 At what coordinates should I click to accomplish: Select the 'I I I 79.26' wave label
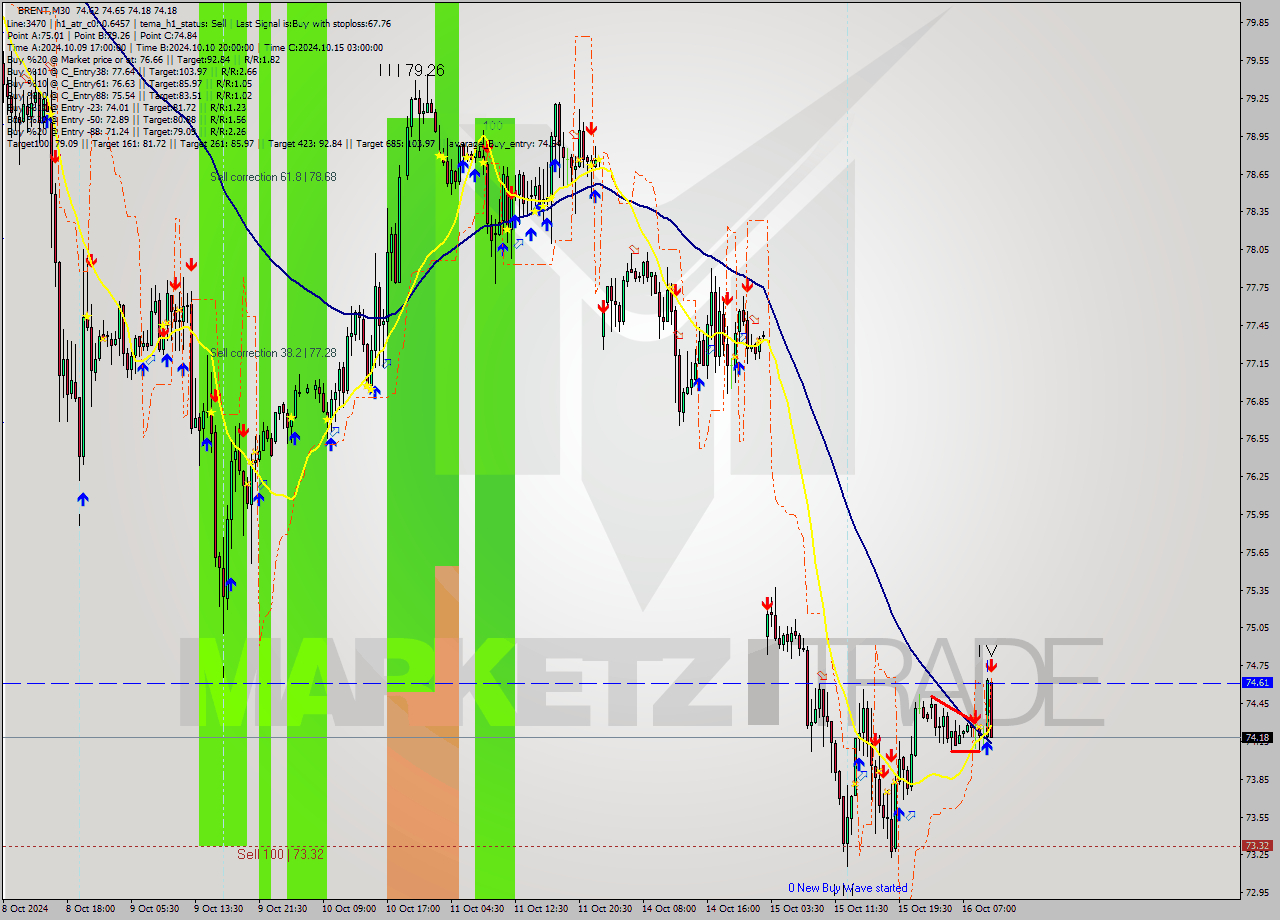[x=411, y=70]
